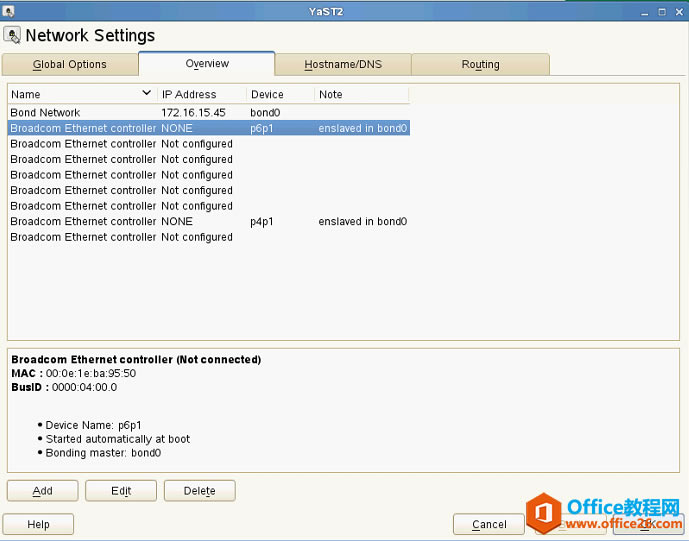This screenshot has height=541, width=689.
Task: Select the Overview tab
Action: 207,63
